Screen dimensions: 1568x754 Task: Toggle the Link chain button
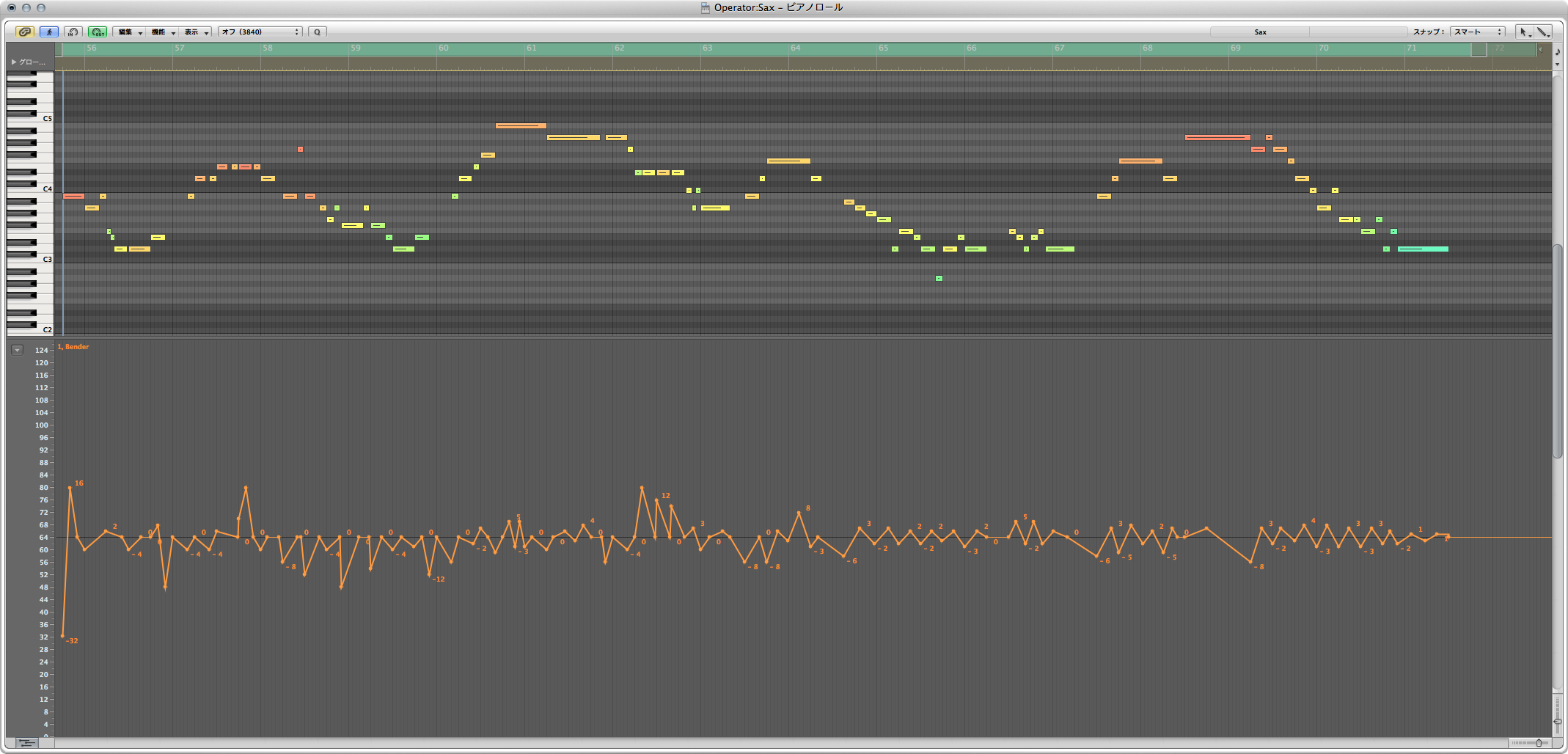click(25, 32)
